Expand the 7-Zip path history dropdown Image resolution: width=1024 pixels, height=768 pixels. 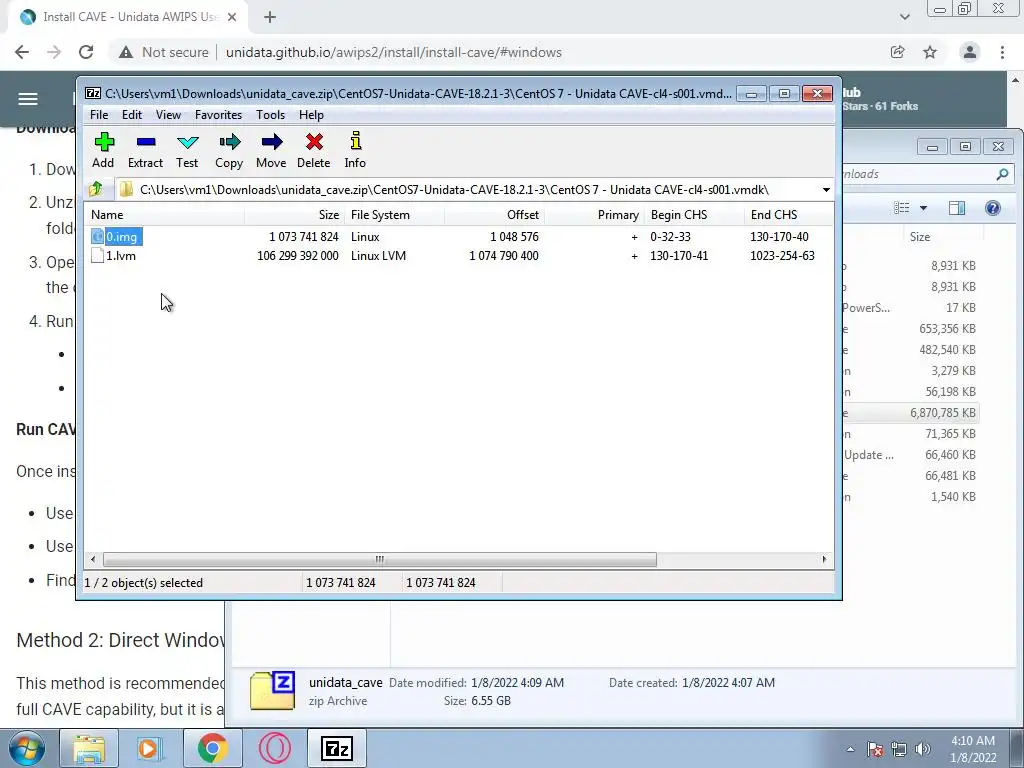[826, 190]
